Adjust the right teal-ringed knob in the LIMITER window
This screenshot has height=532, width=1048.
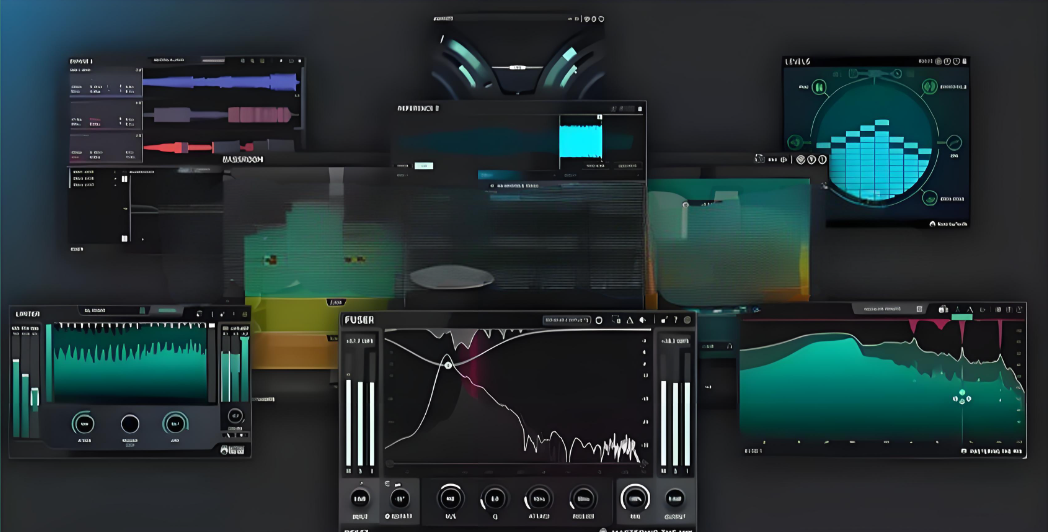pos(175,424)
